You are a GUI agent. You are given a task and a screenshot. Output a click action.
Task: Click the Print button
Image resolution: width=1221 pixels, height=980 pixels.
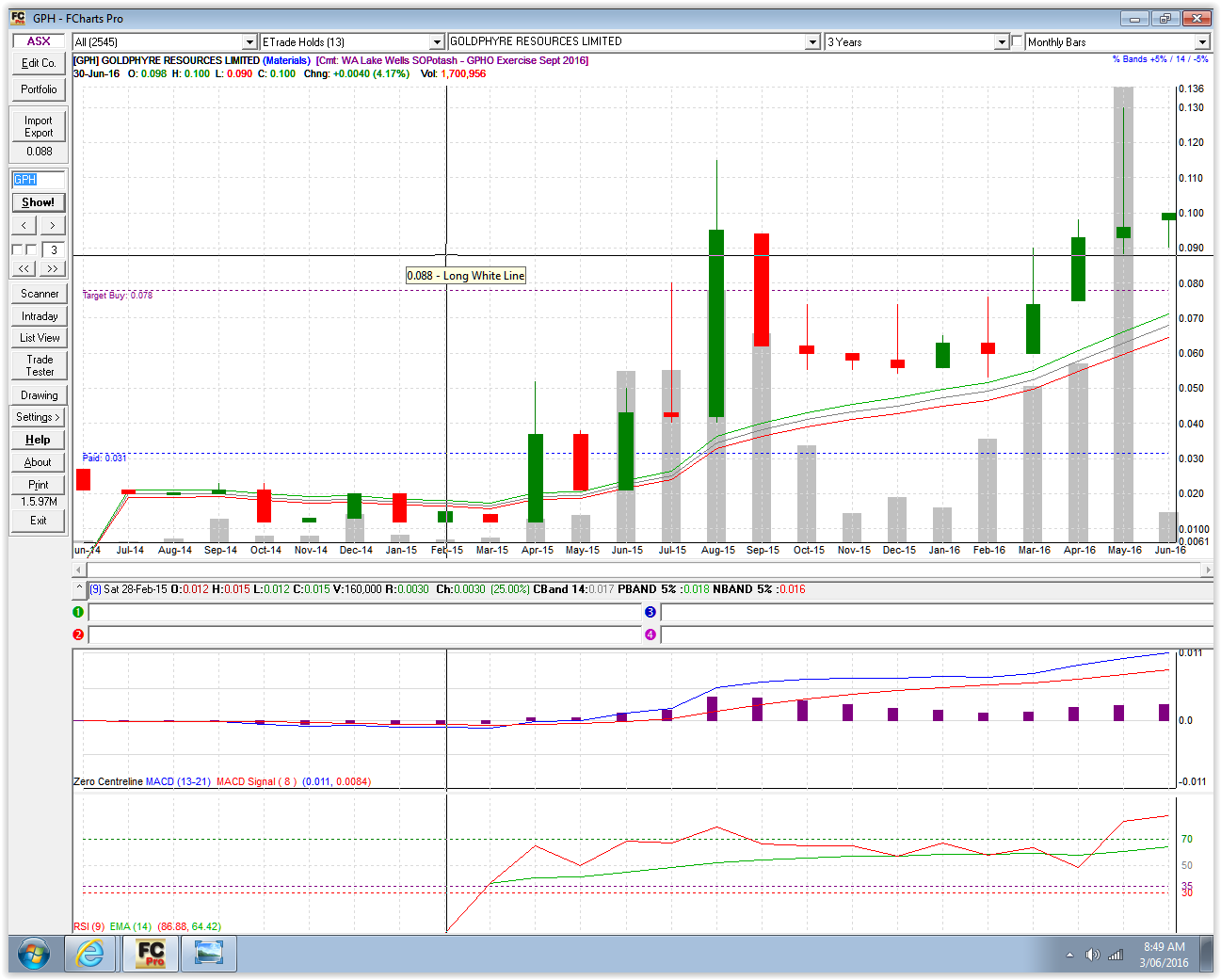[x=39, y=485]
